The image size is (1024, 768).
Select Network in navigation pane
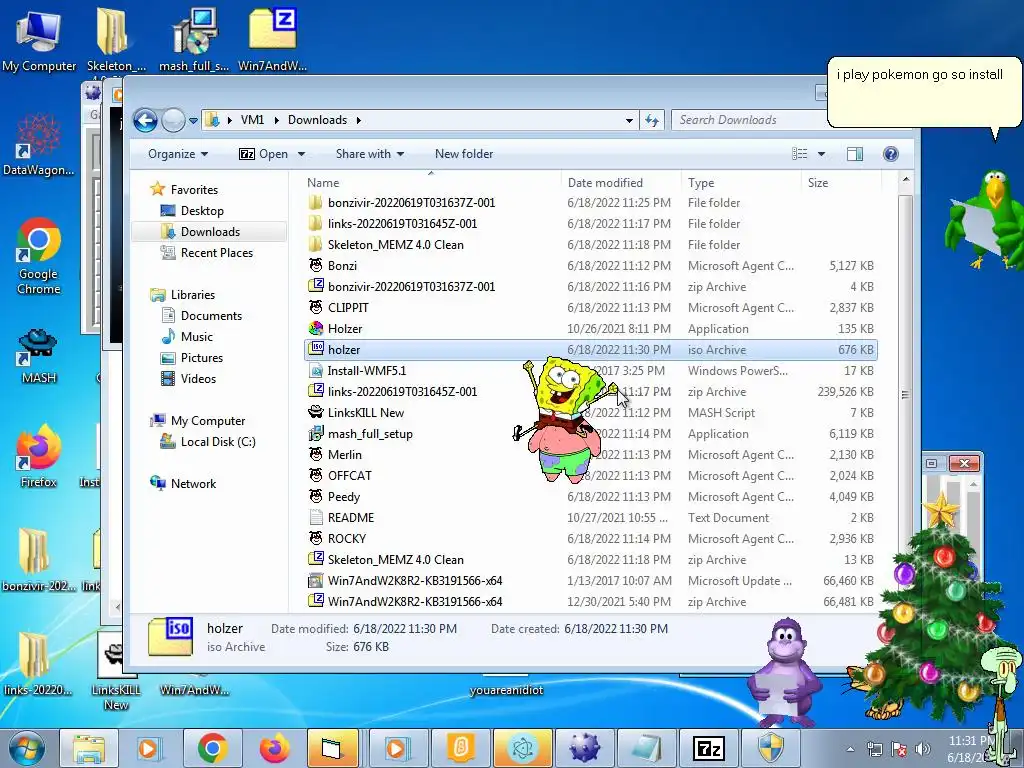click(193, 484)
